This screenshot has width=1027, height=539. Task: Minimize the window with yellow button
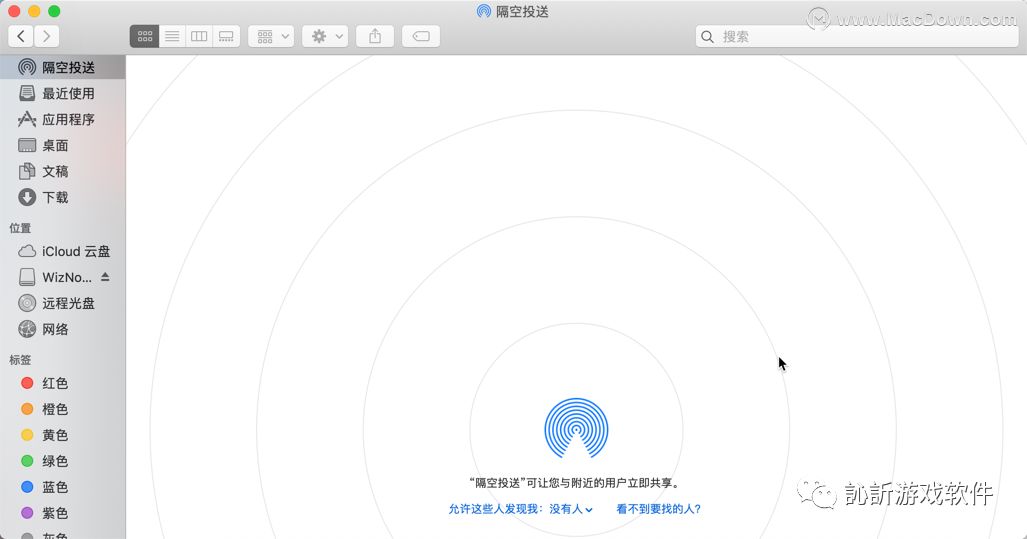34,11
